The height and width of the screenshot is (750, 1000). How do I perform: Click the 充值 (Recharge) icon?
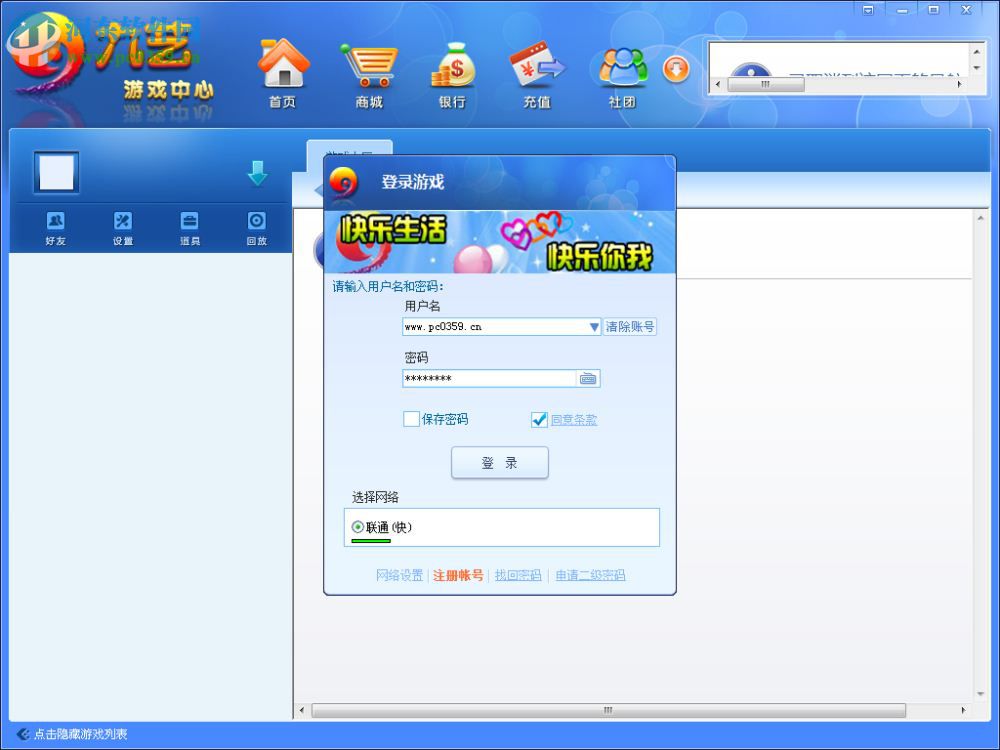point(536,65)
